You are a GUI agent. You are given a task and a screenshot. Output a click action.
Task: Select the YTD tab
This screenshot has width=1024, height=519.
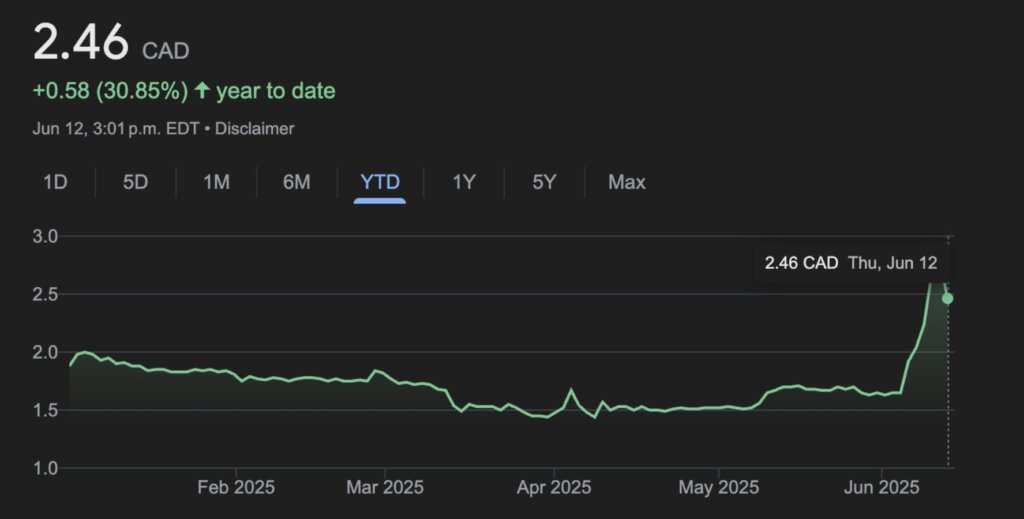click(379, 181)
